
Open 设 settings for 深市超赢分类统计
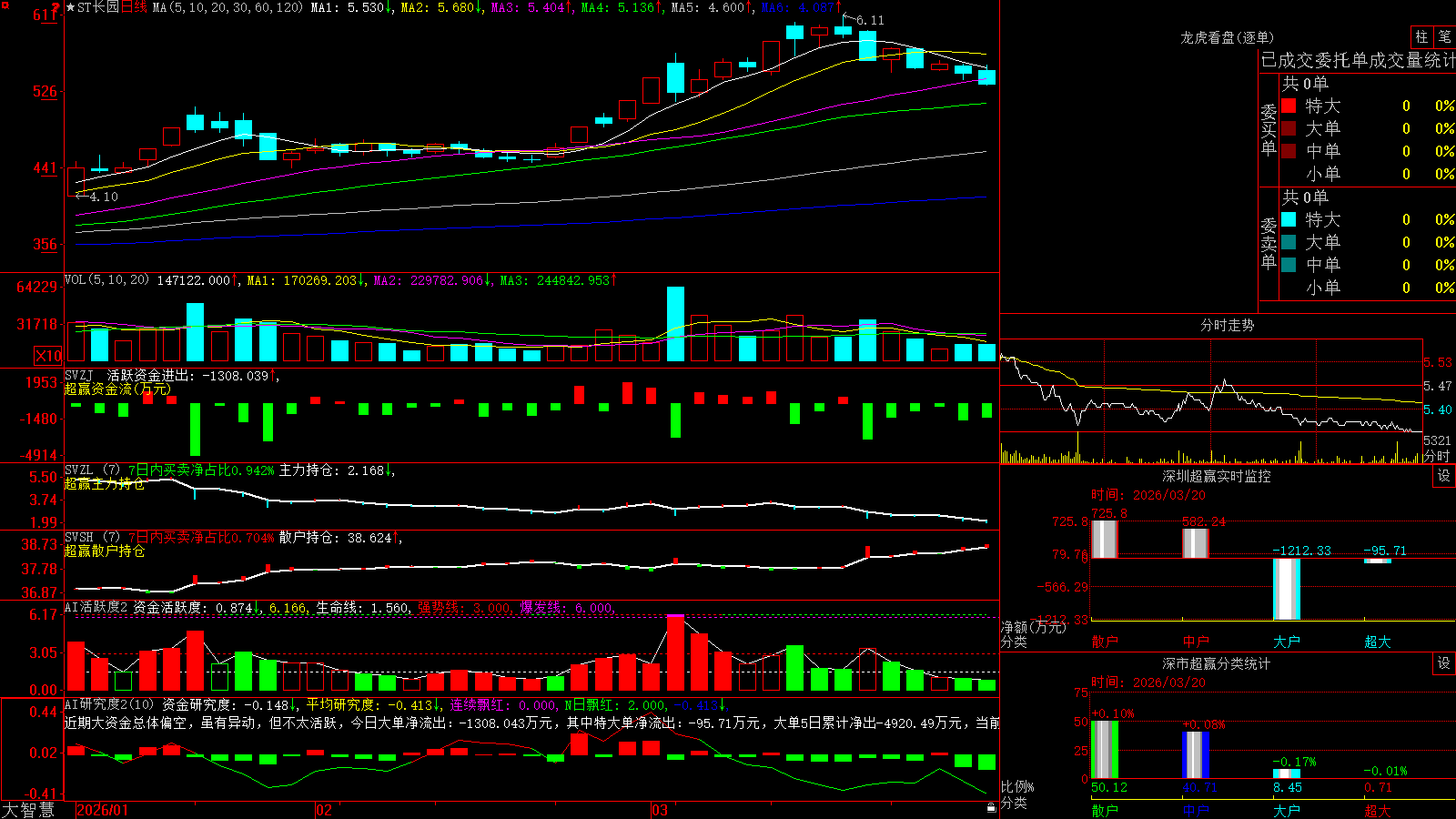coord(1444,663)
